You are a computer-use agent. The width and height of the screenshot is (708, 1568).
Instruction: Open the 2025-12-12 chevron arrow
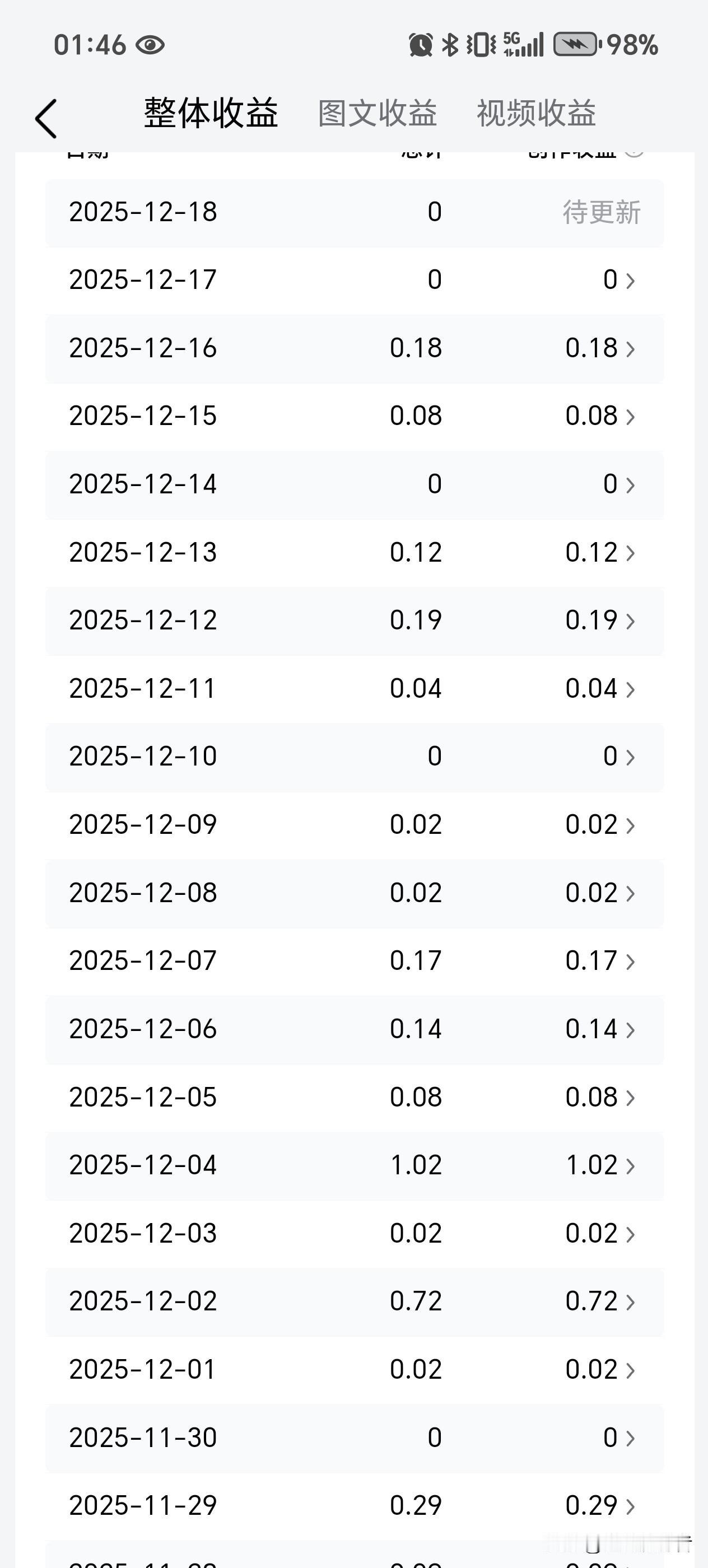click(631, 621)
